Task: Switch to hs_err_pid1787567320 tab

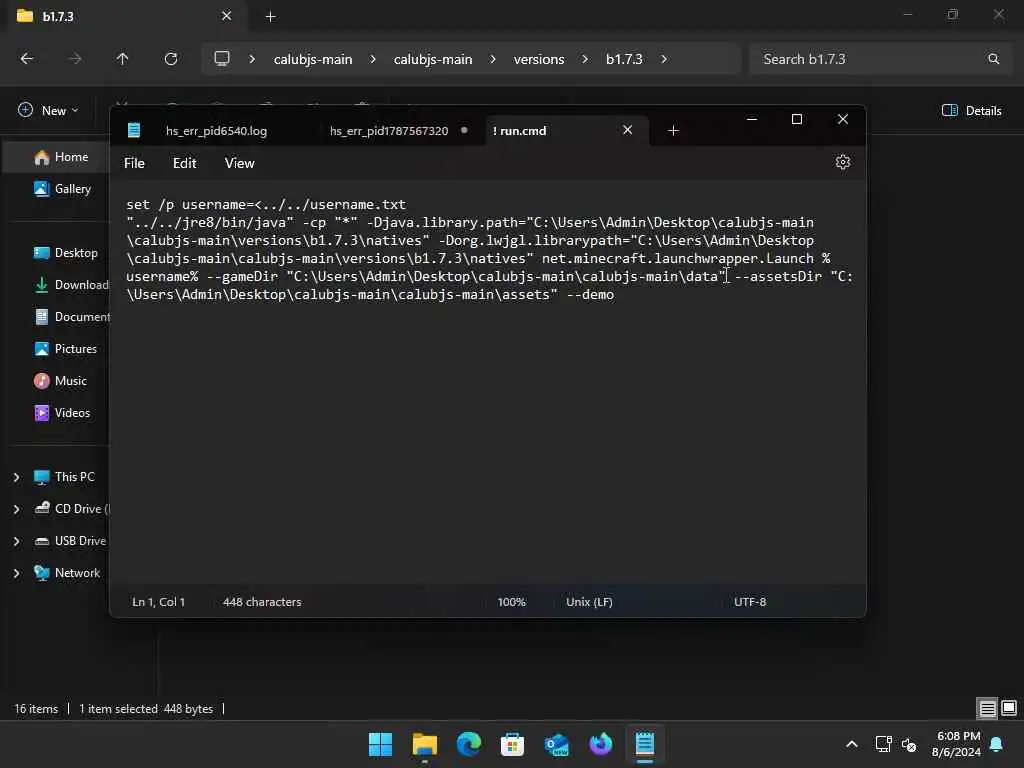Action: tap(389, 131)
